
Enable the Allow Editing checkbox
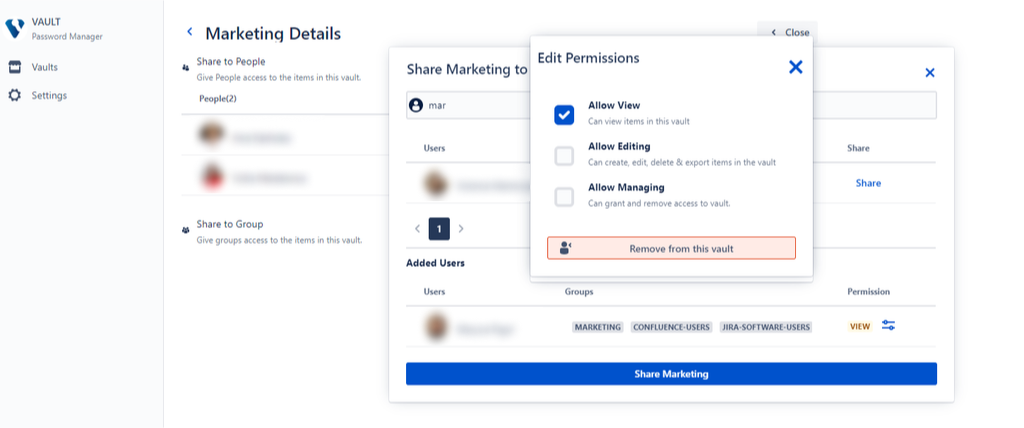click(564, 155)
